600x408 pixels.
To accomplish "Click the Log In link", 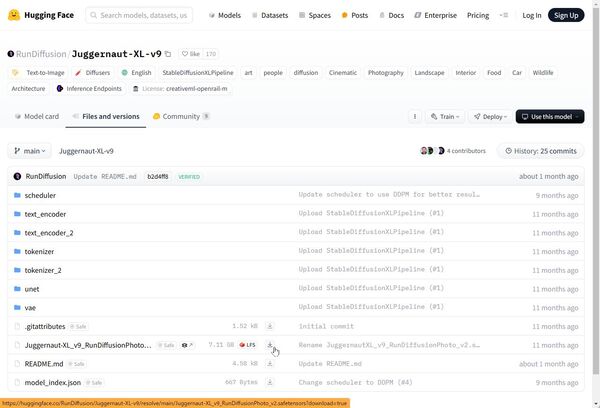I will coord(532,15).
